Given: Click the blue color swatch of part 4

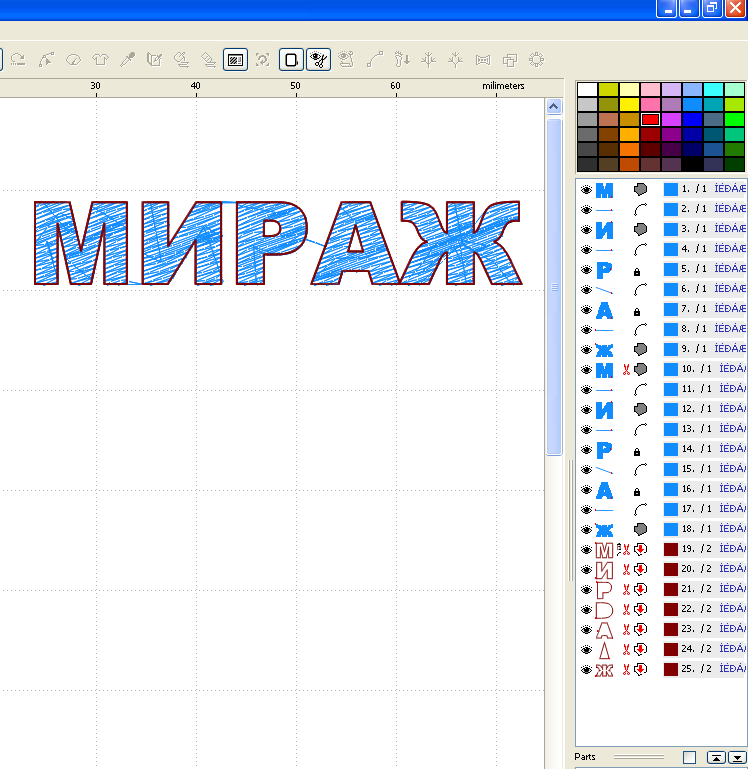Looking at the screenshot, I should coord(671,249).
